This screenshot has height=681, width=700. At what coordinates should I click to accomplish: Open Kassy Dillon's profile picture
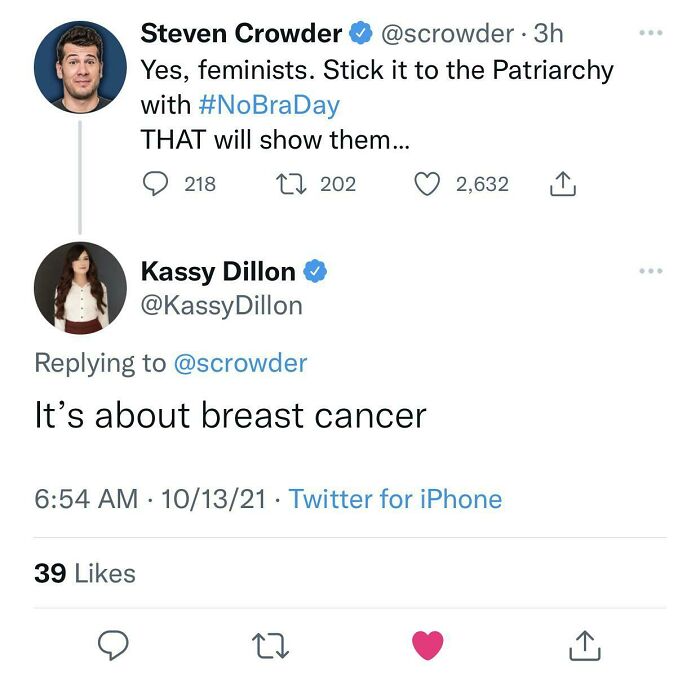pos(80,286)
